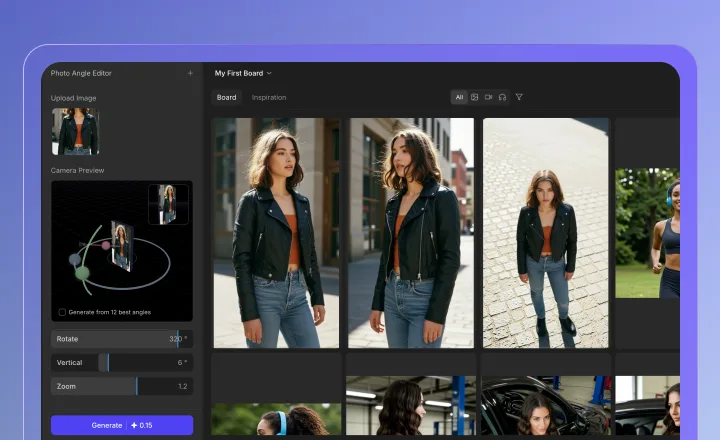Select the green camera handle in preview

pos(82,273)
